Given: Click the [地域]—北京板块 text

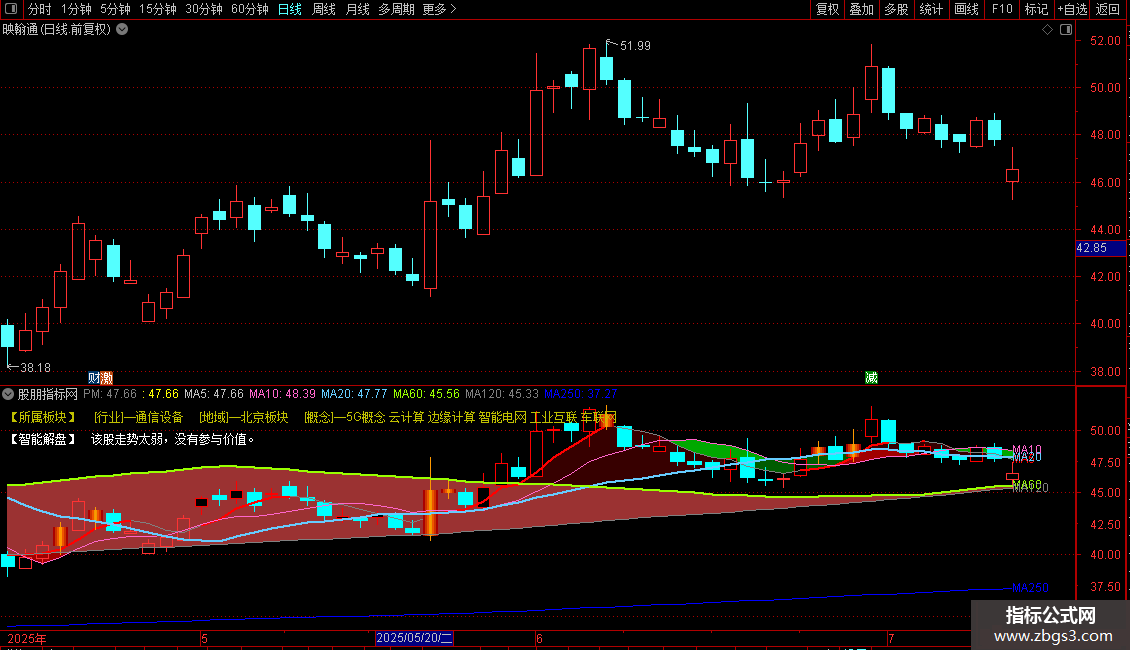Looking at the screenshot, I should pos(244,417).
